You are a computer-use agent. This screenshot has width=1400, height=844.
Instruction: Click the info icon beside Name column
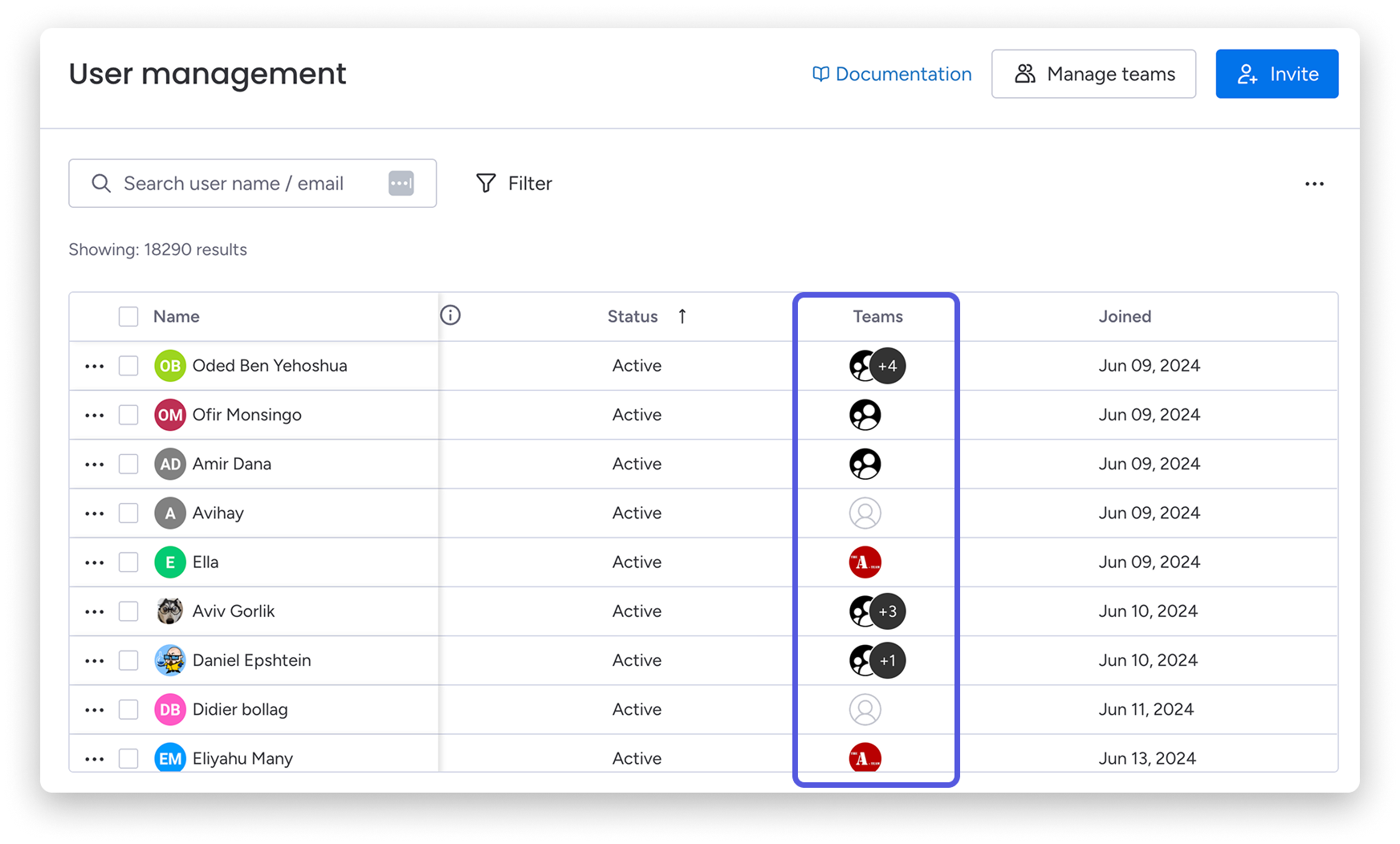[450, 315]
